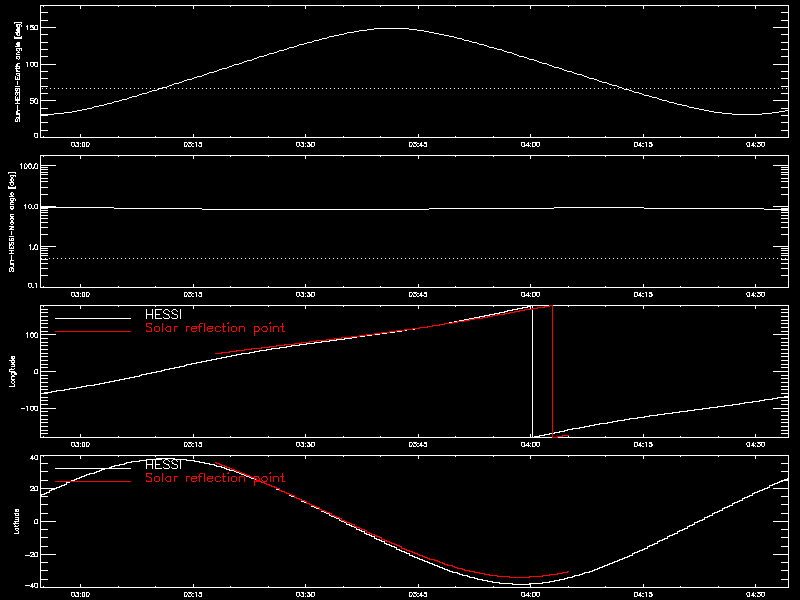Click the 20 tick on Latitude axis
This screenshot has width=800, height=600.
pos(34,488)
